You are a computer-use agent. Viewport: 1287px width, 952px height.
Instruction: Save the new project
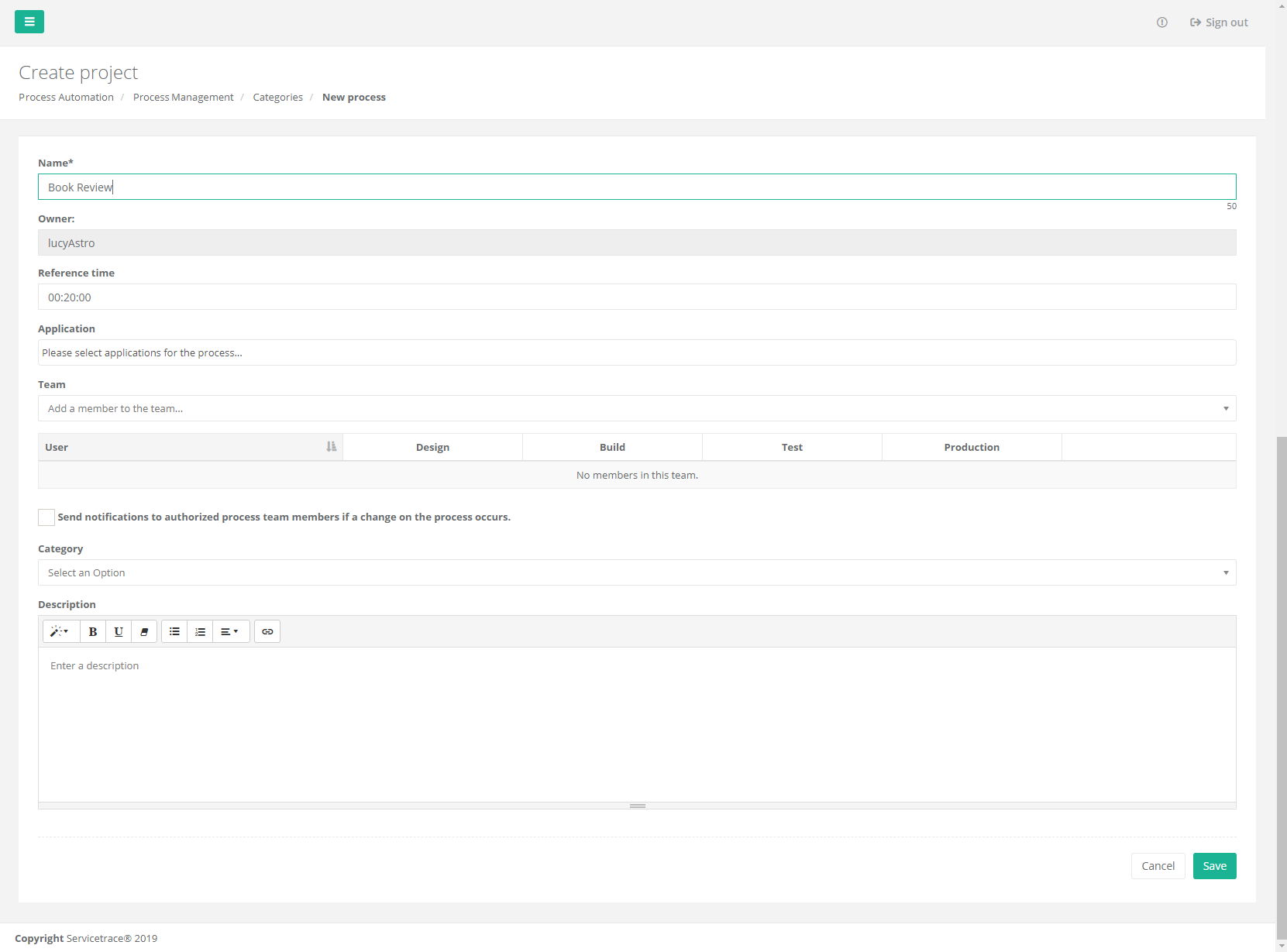[x=1214, y=866]
